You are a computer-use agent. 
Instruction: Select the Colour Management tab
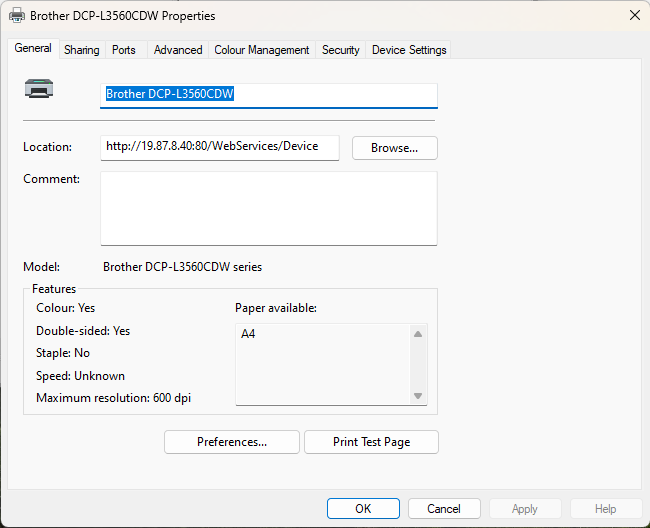[x=262, y=50]
